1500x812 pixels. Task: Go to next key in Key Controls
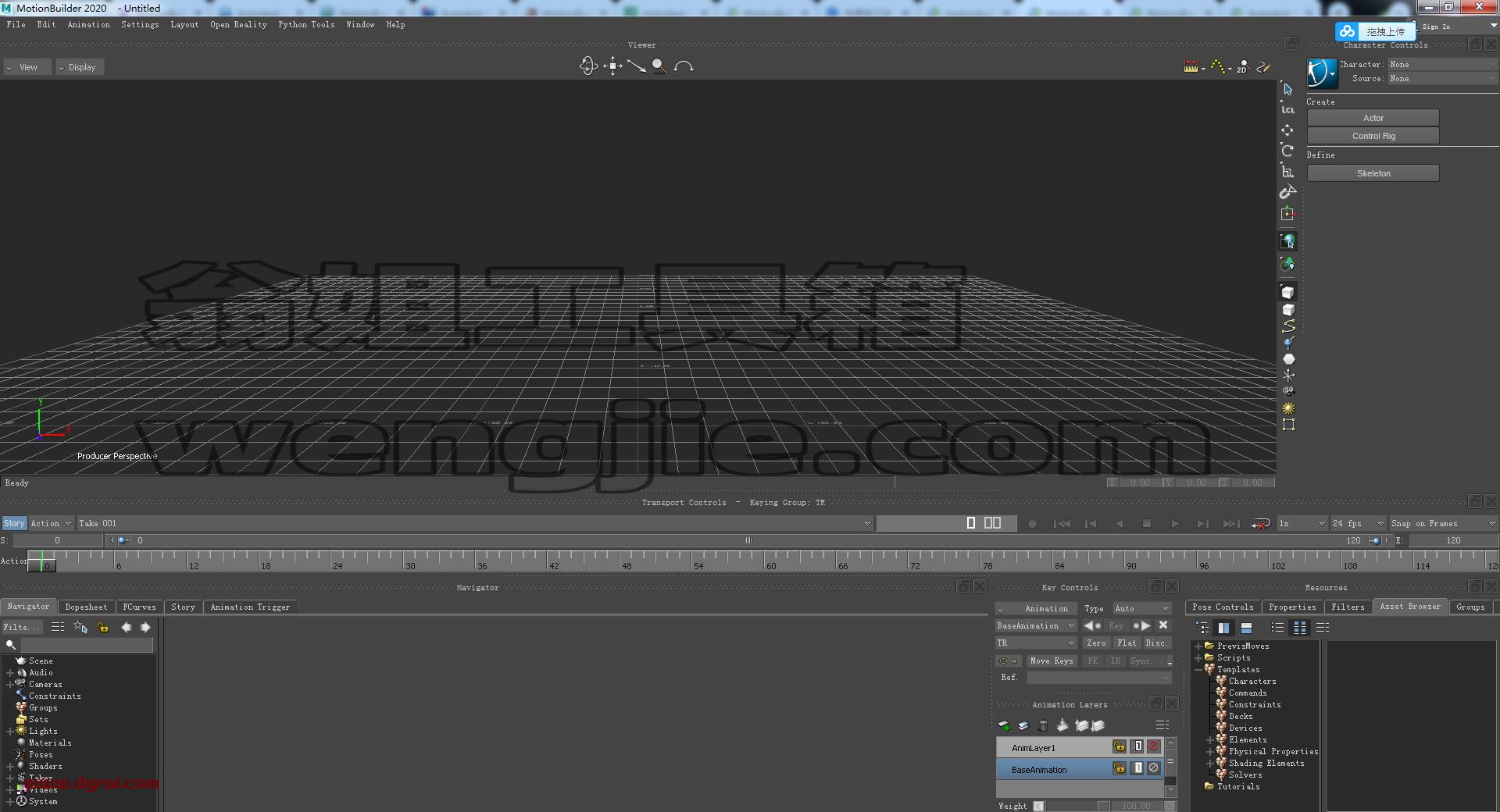(x=1141, y=625)
